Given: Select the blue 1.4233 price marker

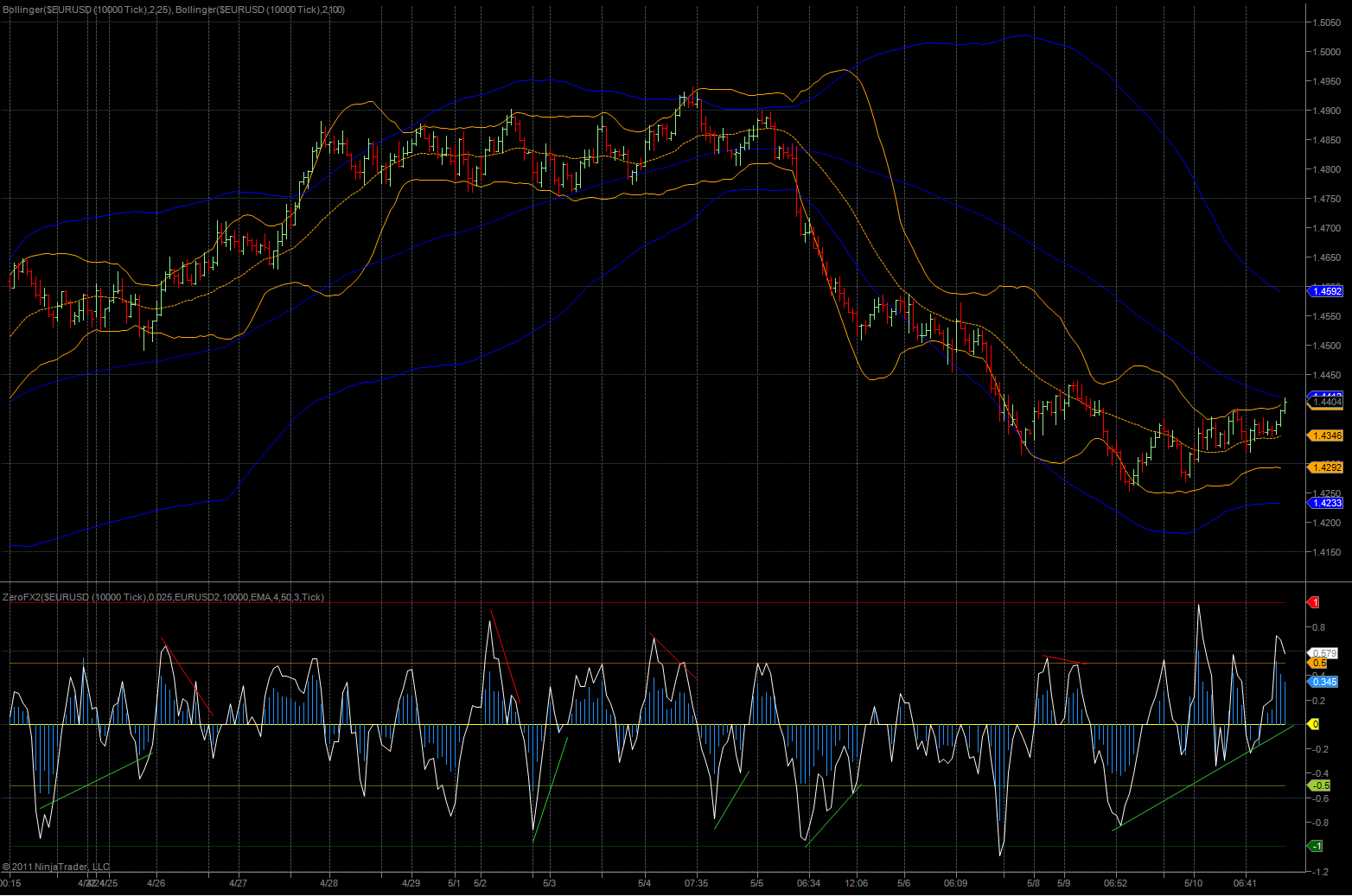Looking at the screenshot, I should (x=1326, y=503).
